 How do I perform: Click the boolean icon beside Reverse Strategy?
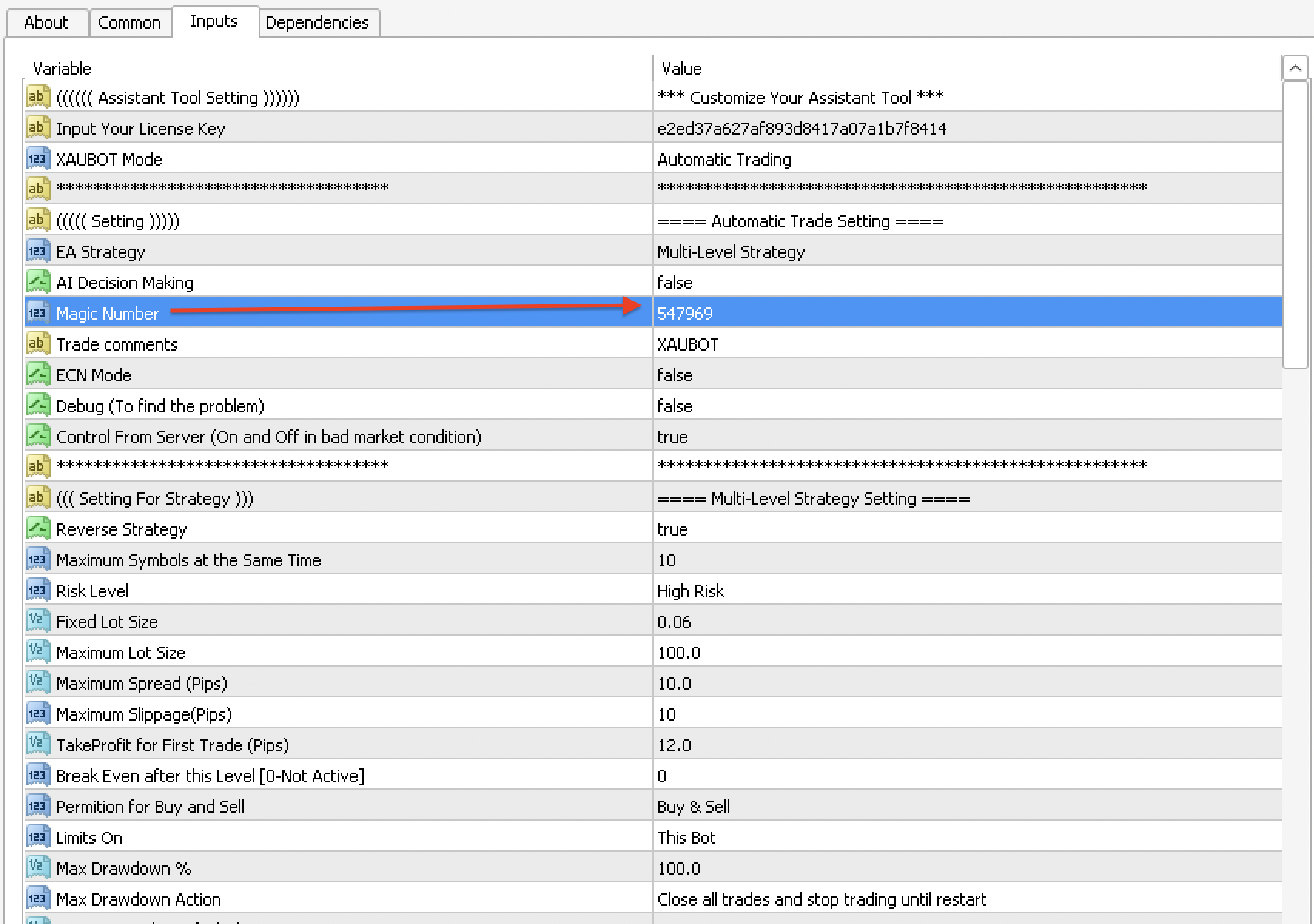point(38,529)
